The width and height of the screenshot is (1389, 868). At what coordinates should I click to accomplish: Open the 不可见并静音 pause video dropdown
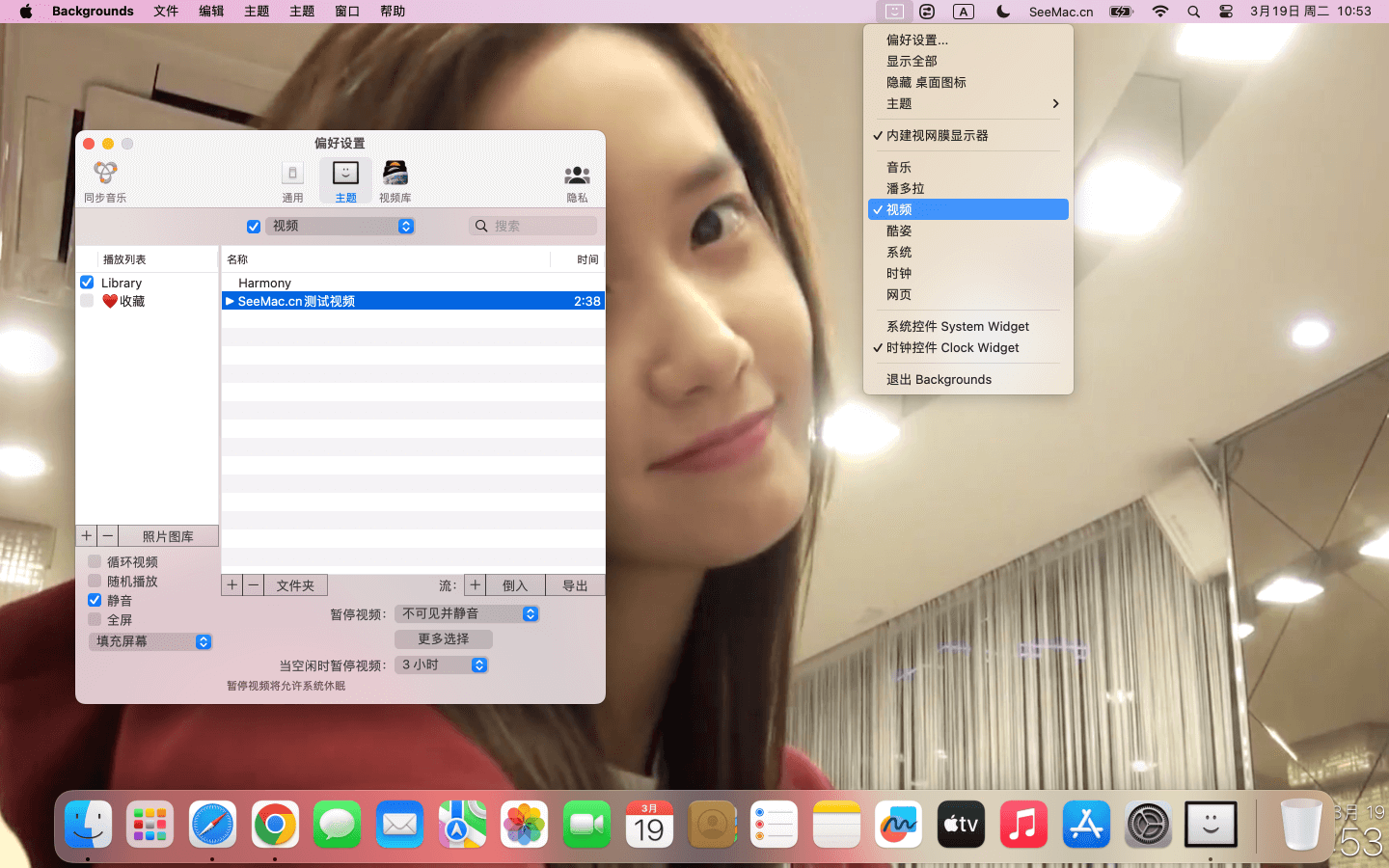(468, 614)
